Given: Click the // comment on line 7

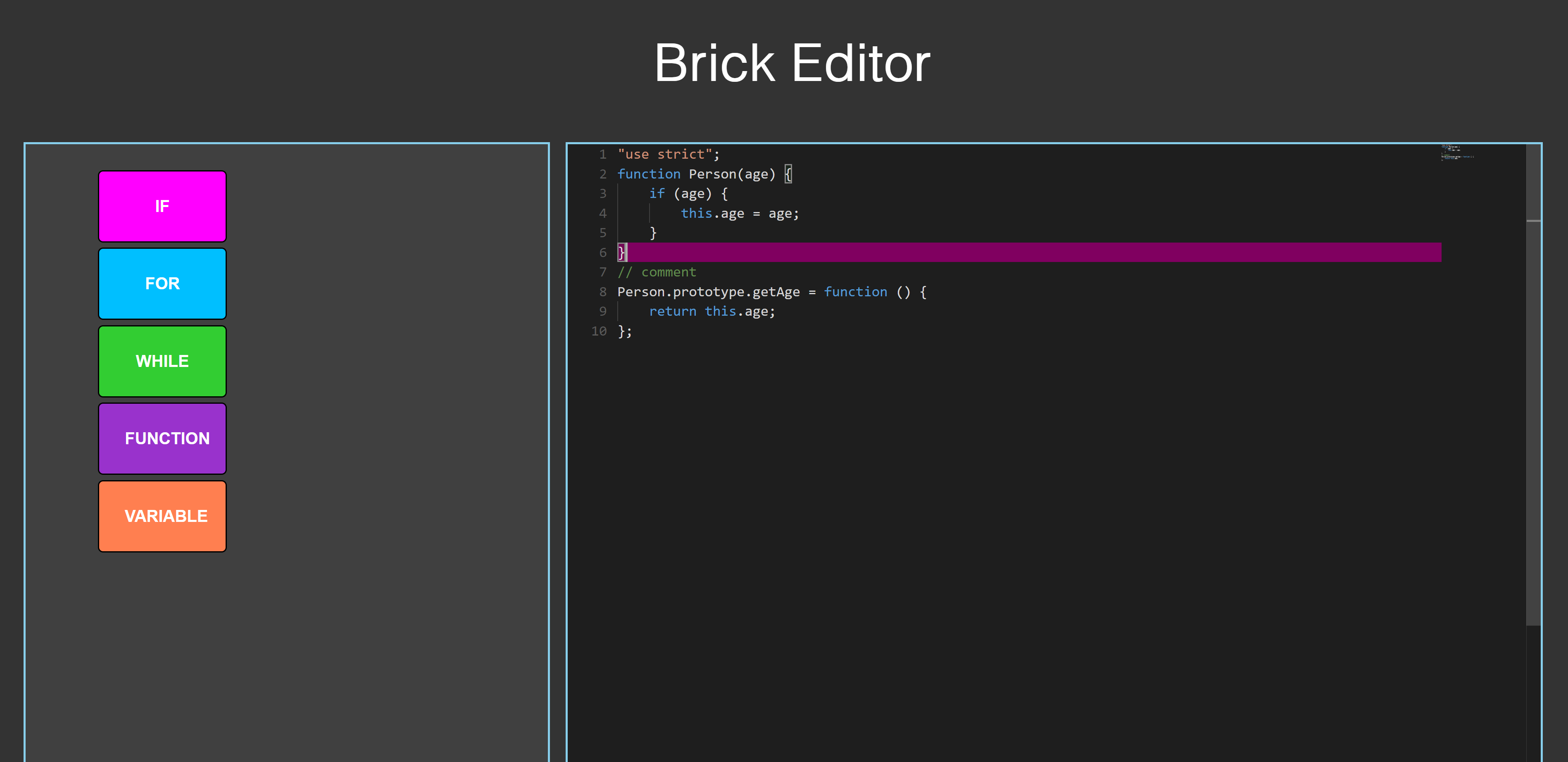Looking at the screenshot, I should pos(657,272).
